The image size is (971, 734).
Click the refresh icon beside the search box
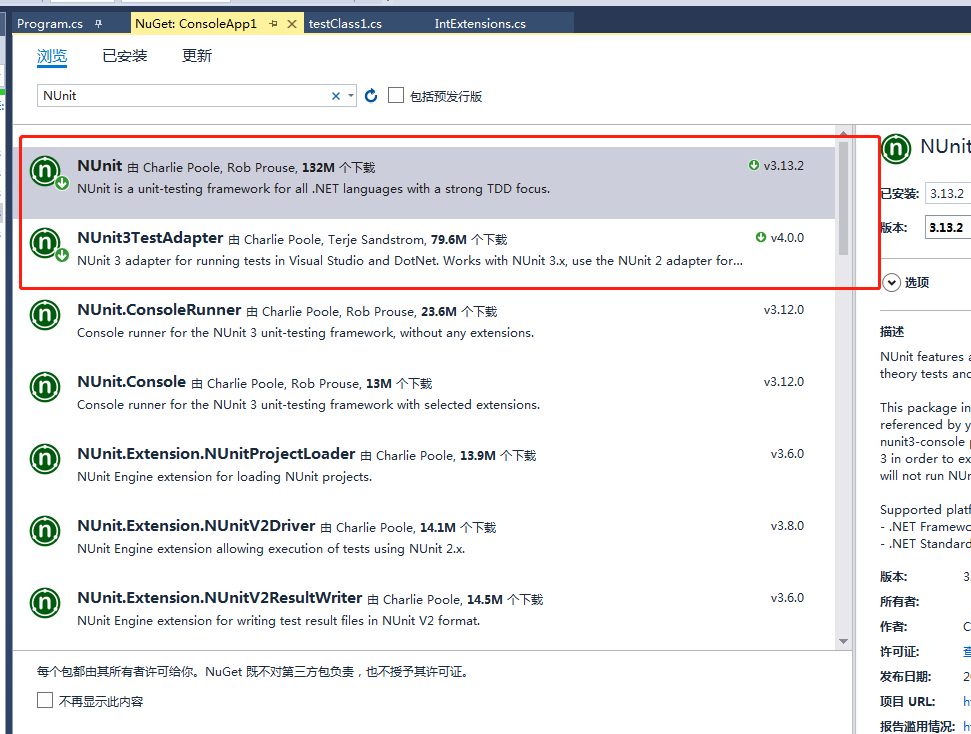coord(371,95)
